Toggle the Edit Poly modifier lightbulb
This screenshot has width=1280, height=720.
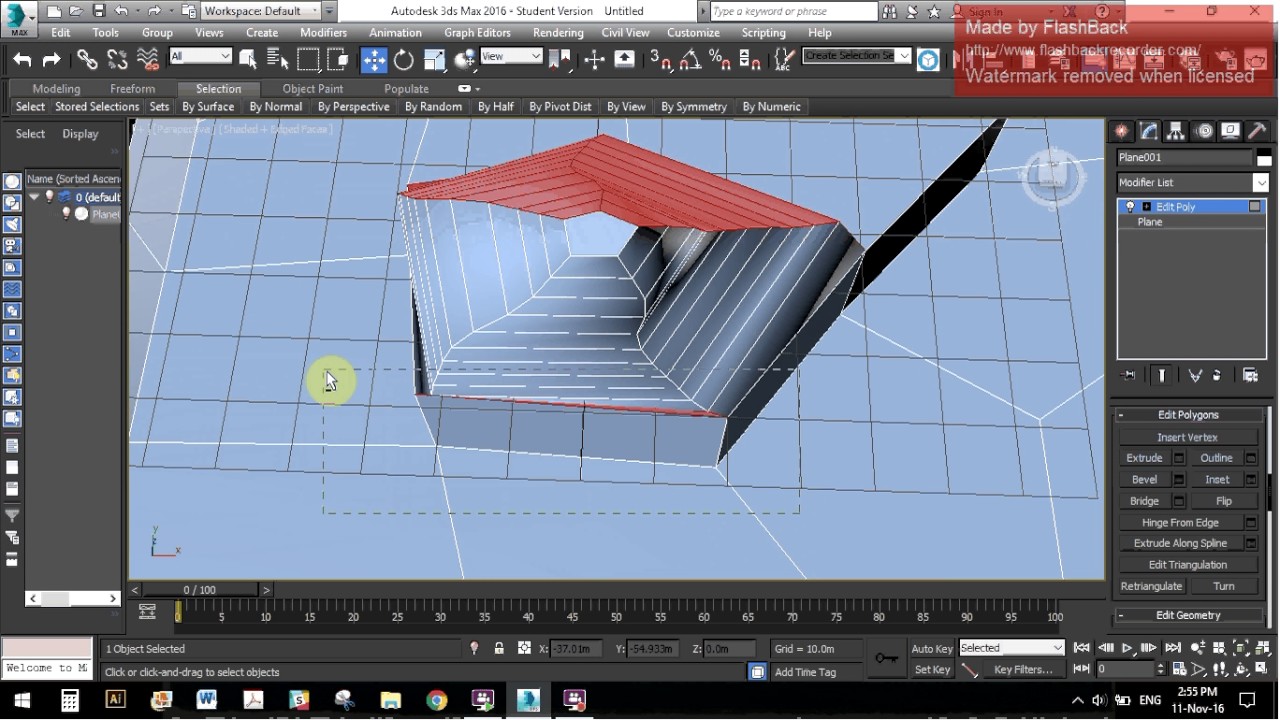point(1131,207)
